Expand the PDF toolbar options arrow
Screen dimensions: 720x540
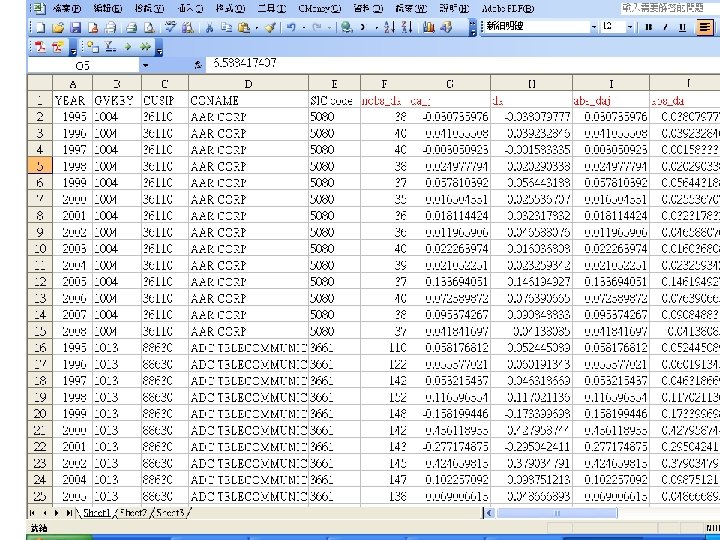[x=73, y=48]
